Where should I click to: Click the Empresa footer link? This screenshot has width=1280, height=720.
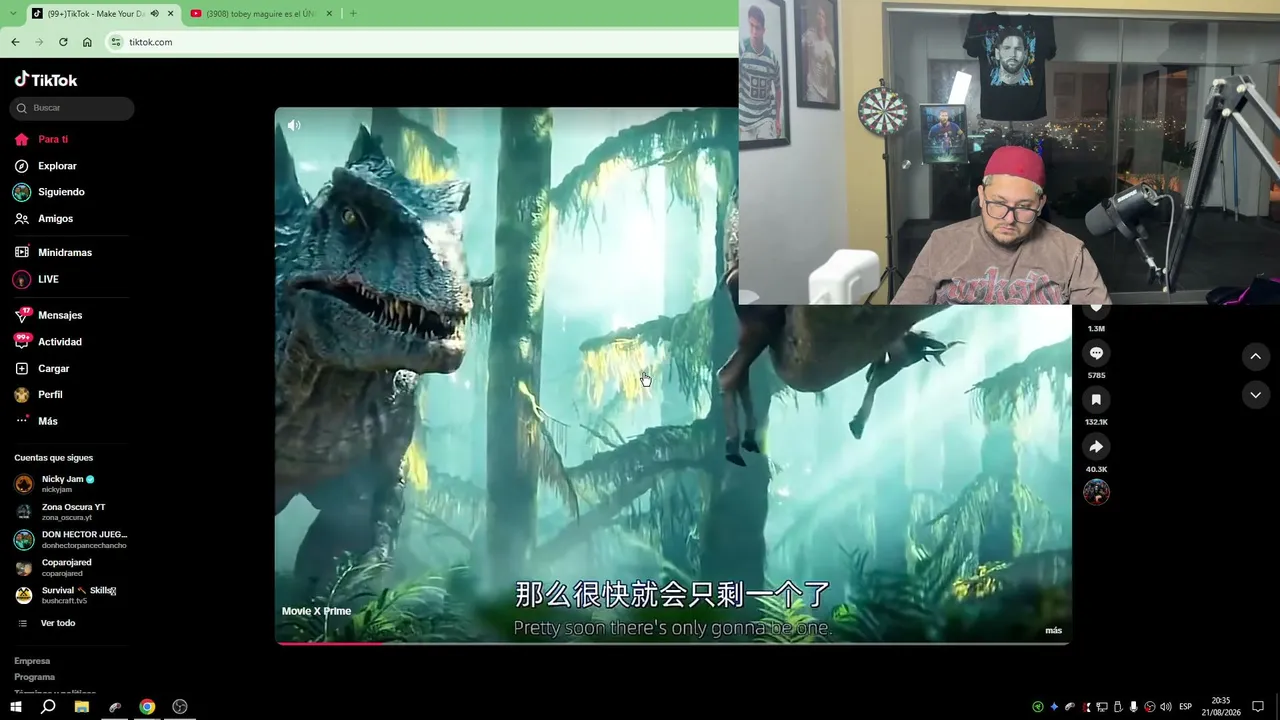pyautogui.click(x=32, y=661)
